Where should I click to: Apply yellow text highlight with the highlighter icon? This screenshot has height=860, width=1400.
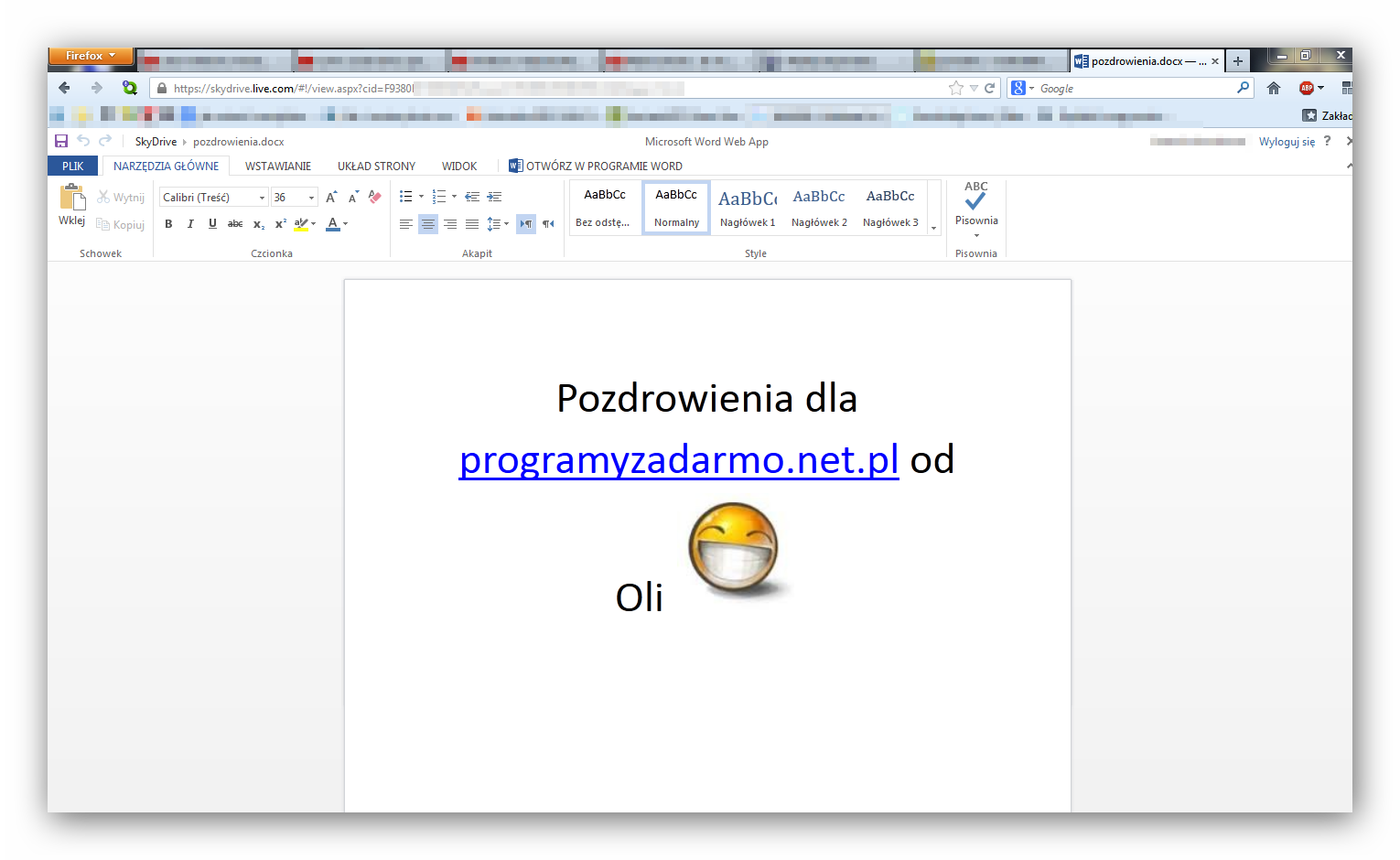tap(301, 224)
